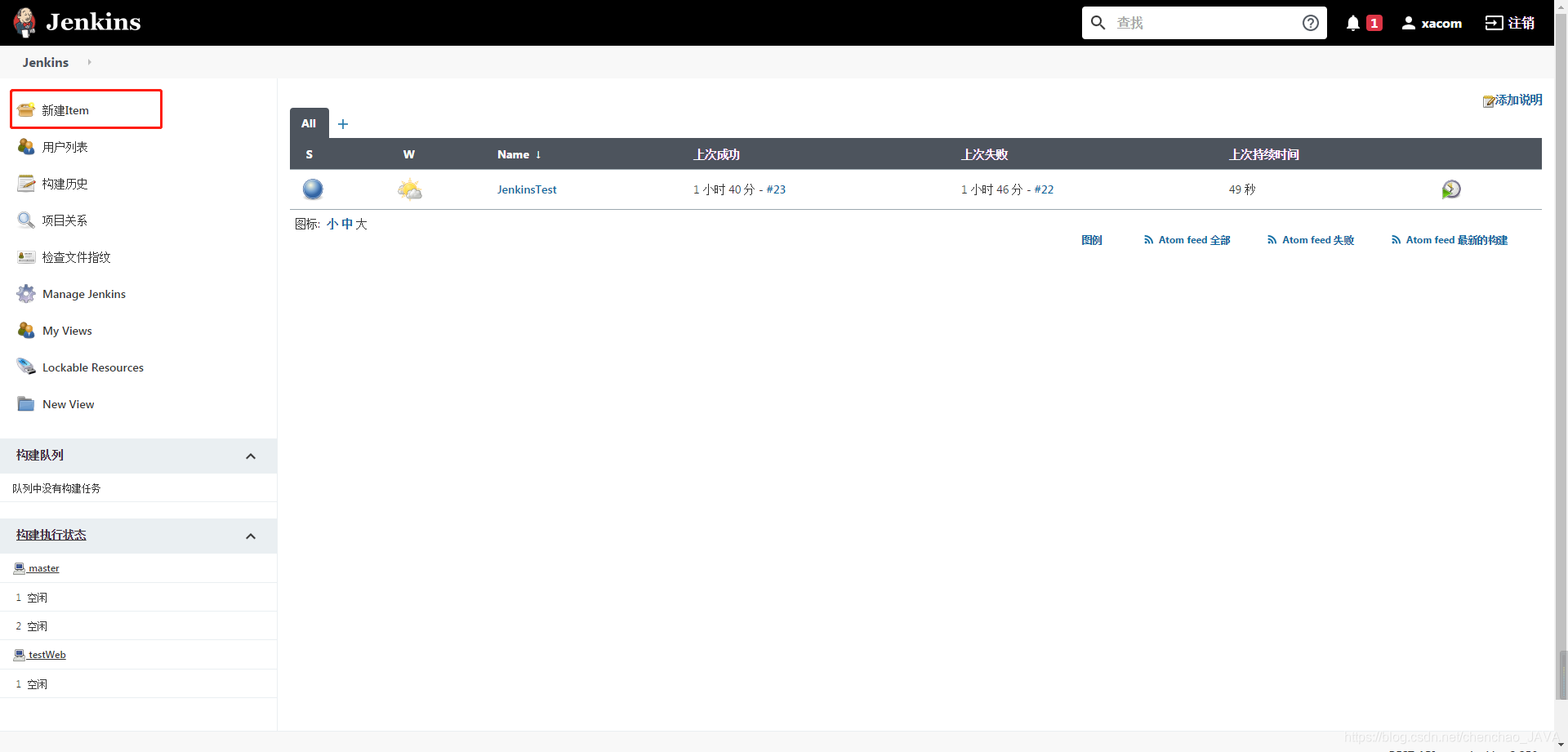The width and height of the screenshot is (1568, 752).
Task: Open search help question mark icon
Action: point(1310,23)
